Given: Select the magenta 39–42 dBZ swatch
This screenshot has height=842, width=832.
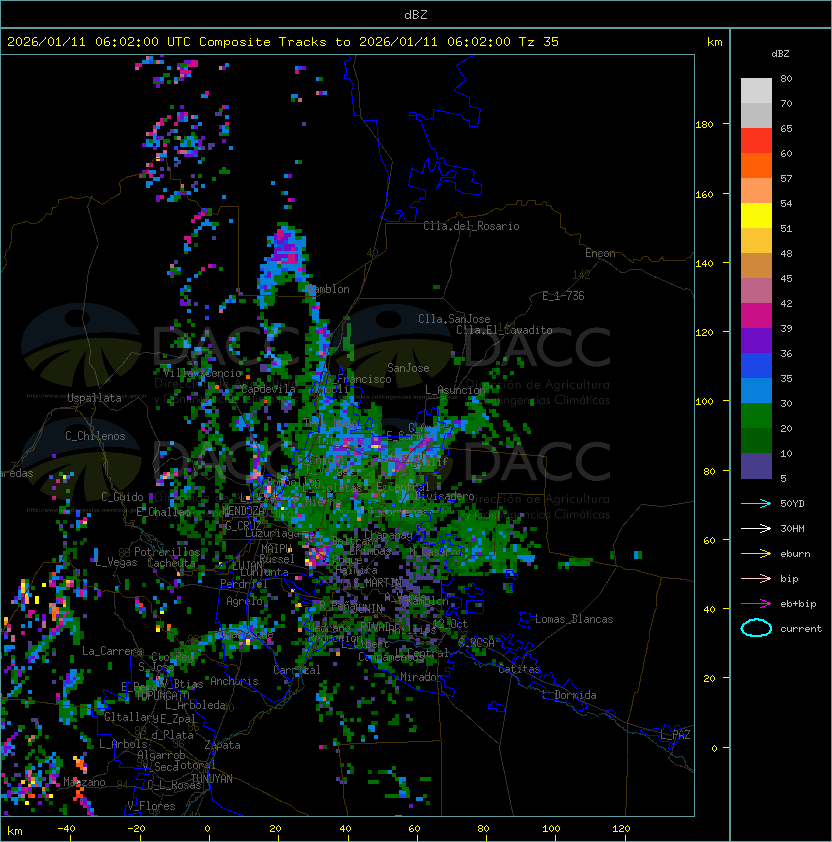Looking at the screenshot, I should (756, 316).
